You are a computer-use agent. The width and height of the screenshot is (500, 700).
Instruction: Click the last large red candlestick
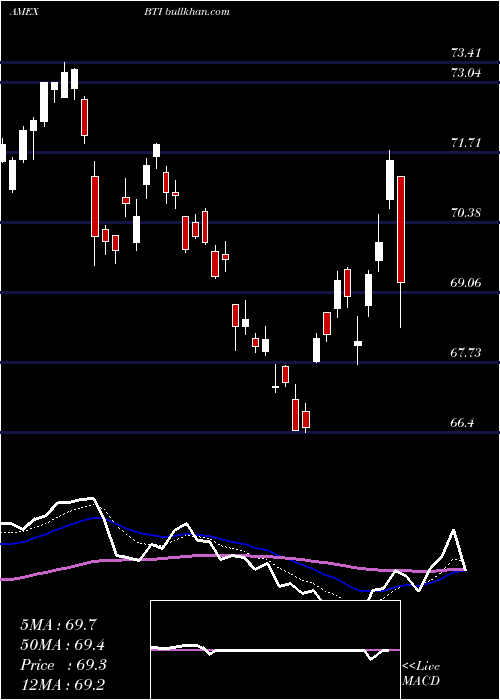[401, 229]
